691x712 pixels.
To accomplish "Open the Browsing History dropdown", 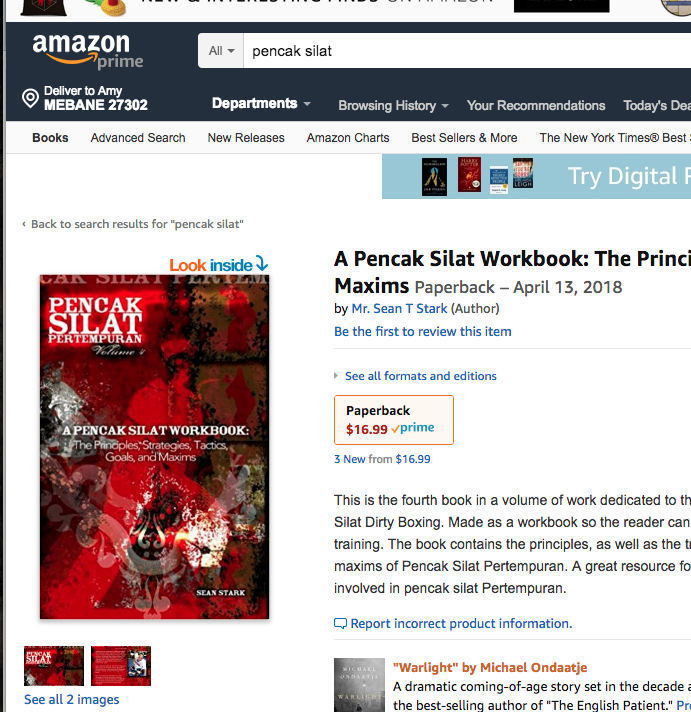I will [x=393, y=105].
